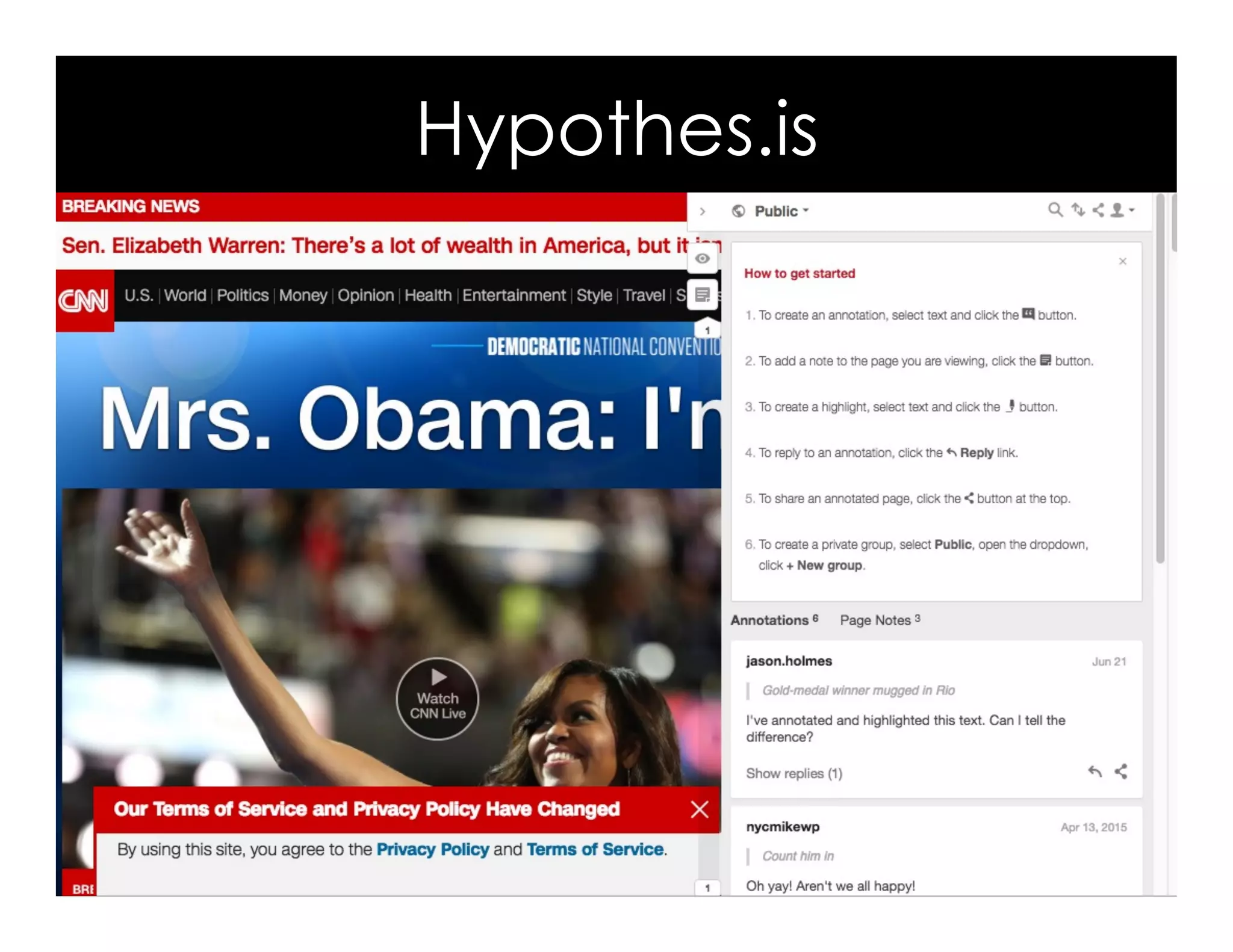Viewport: 1233px width, 952px height.
Task: Click the annotation count bucket near top
Action: tap(707, 330)
